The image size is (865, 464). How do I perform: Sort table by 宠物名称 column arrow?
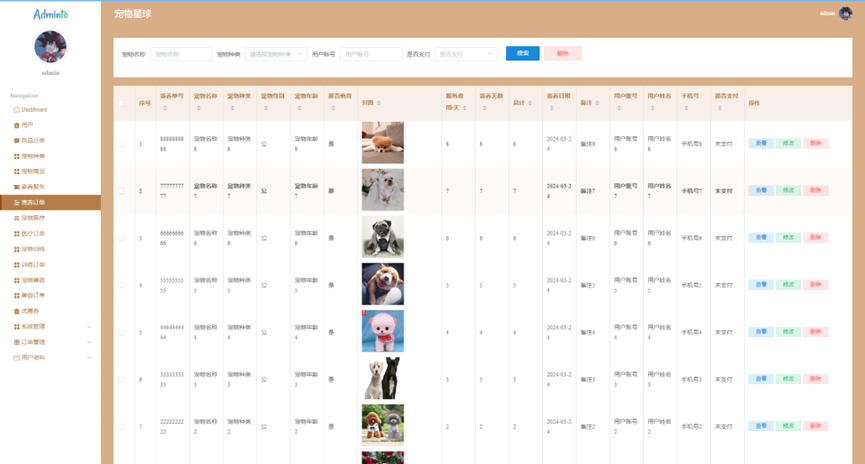[x=199, y=108]
